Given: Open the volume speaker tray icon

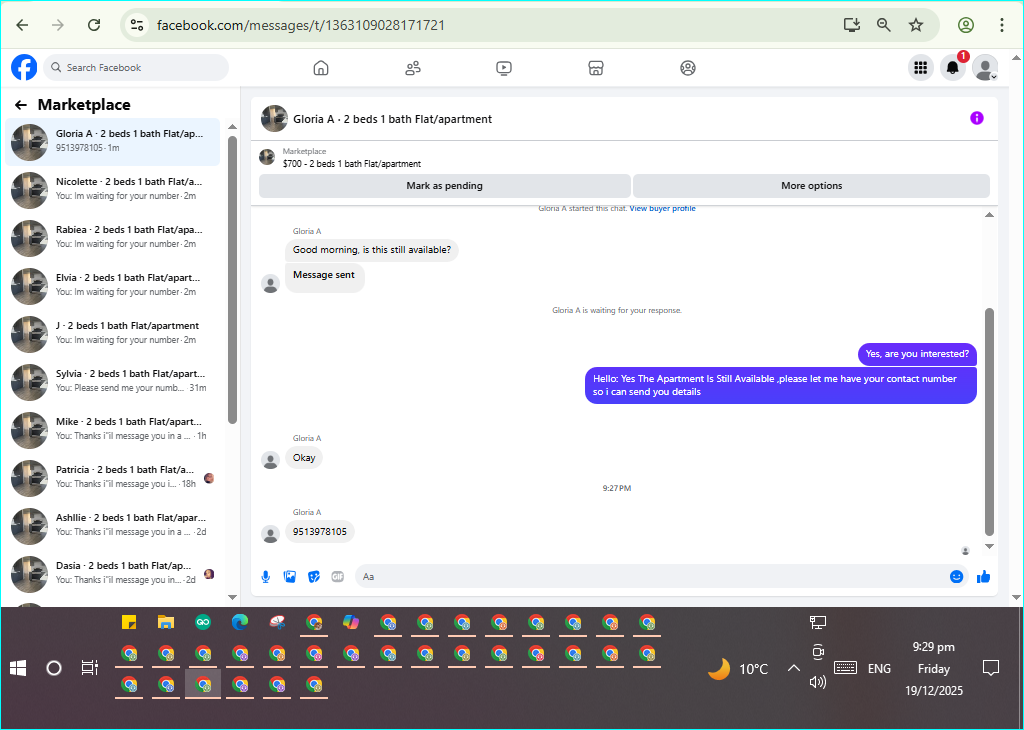Looking at the screenshot, I should (x=818, y=682).
